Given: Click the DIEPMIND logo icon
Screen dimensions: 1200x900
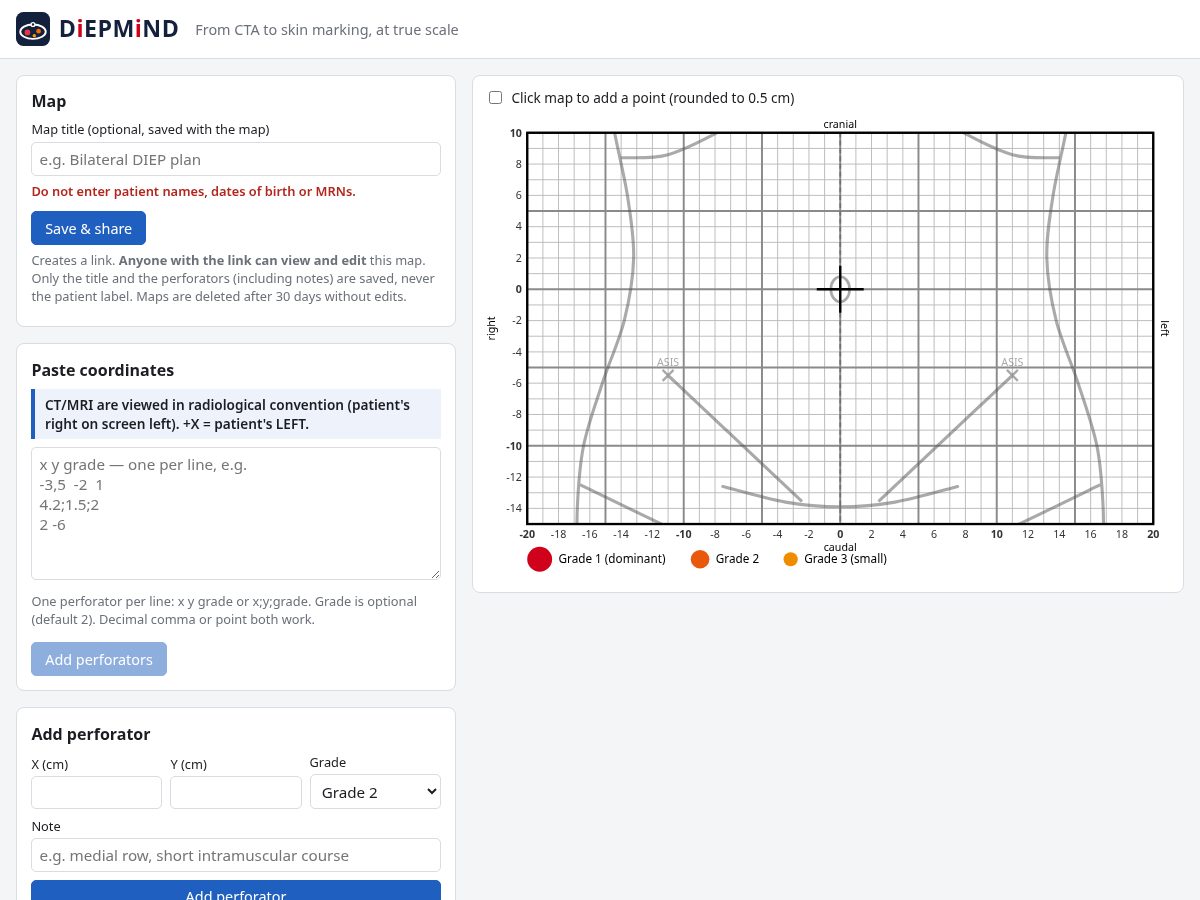Looking at the screenshot, I should coord(33,29).
